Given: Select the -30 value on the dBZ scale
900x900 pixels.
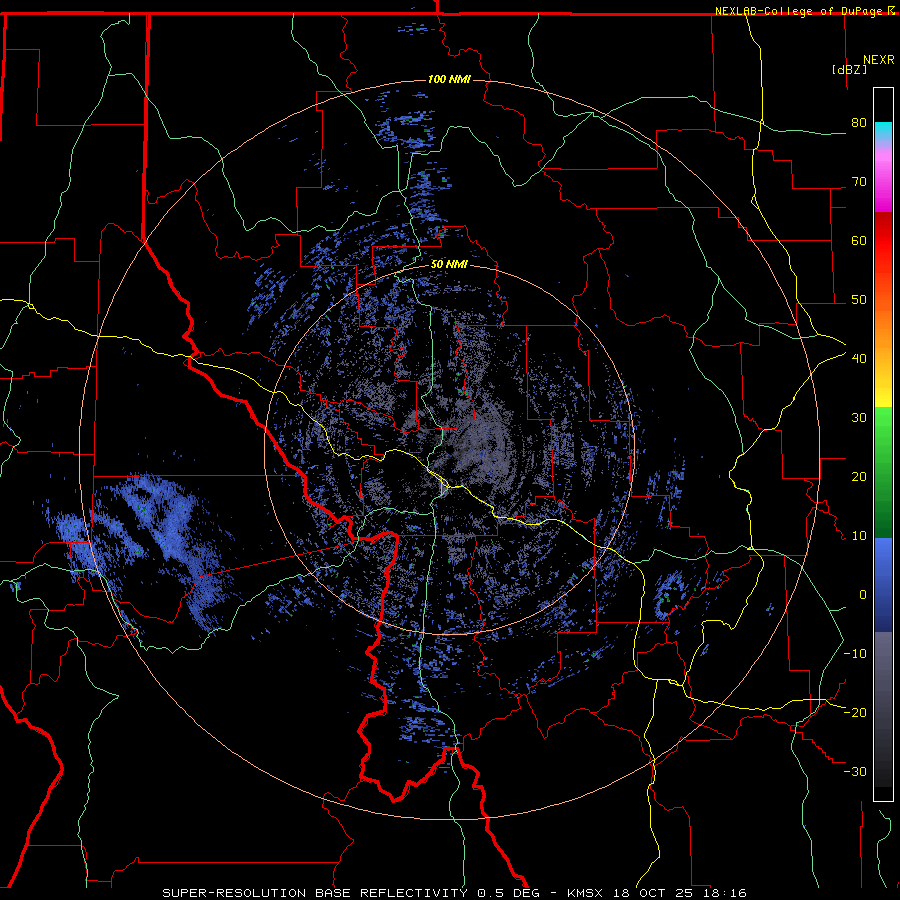Looking at the screenshot, I should [855, 771].
